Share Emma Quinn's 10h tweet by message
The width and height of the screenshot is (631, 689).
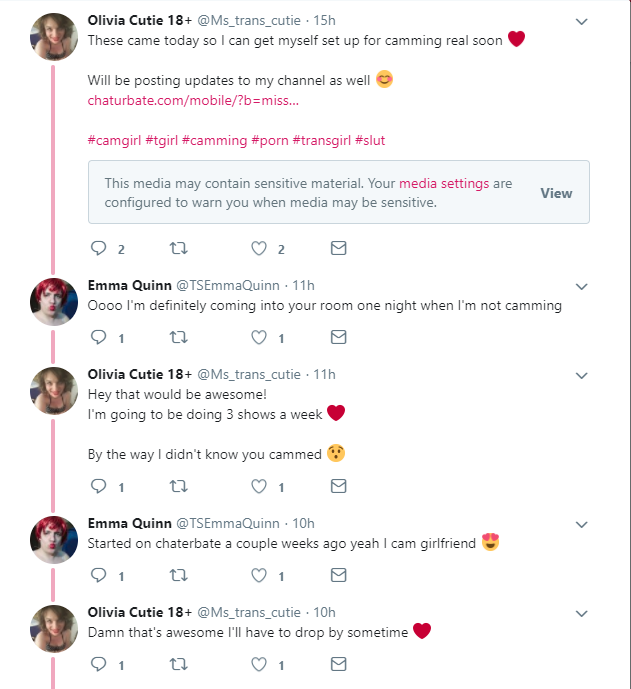(x=338, y=575)
